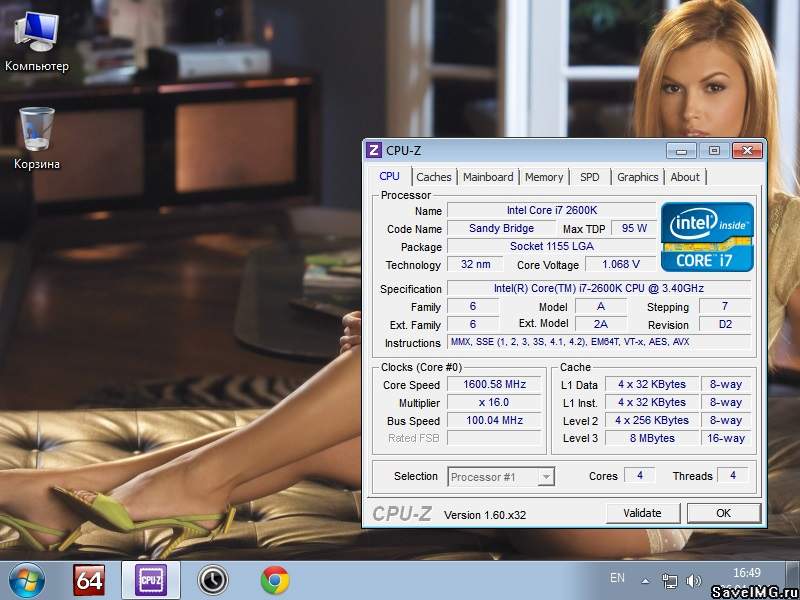The width and height of the screenshot is (800, 600).
Task: Click the L1 Data associativity '8-way'
Action: [726, 384]
